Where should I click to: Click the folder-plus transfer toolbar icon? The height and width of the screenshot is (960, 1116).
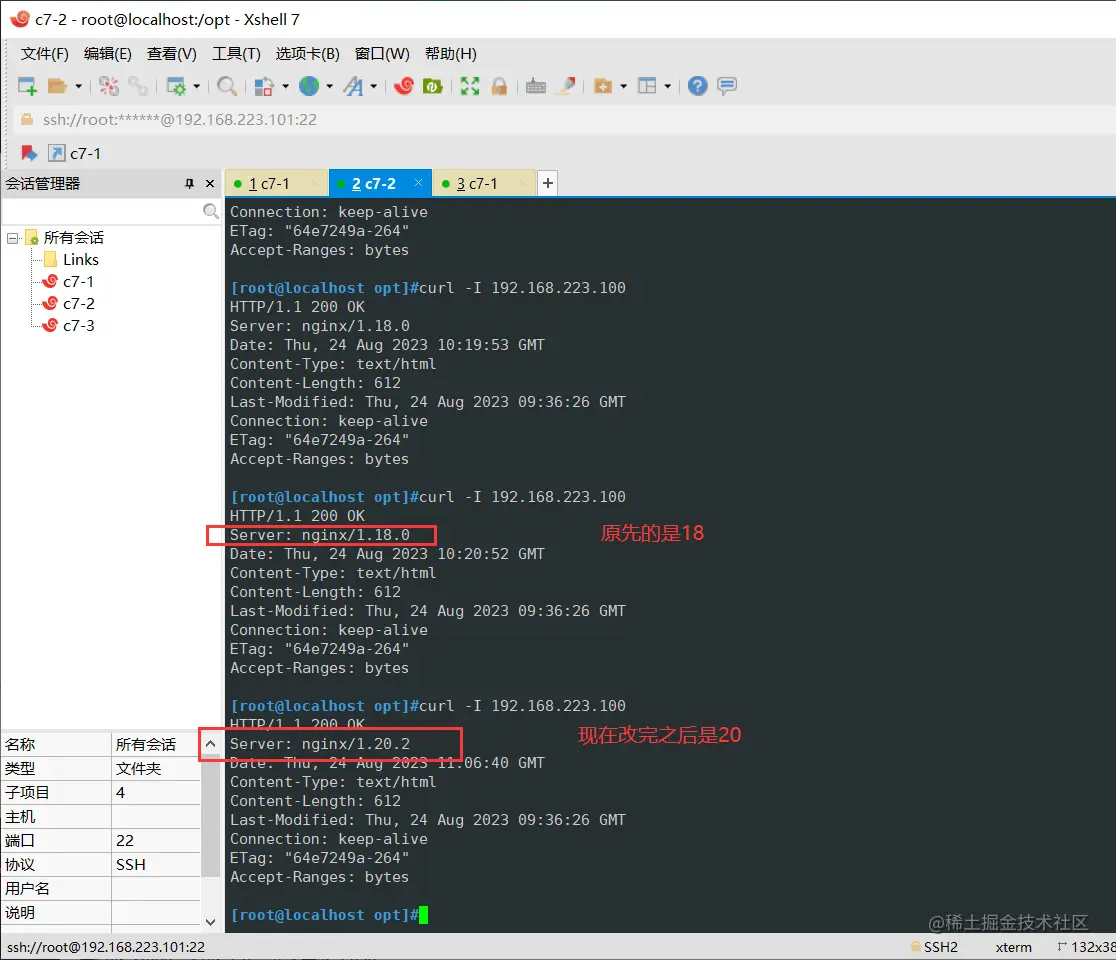(603, 86)
